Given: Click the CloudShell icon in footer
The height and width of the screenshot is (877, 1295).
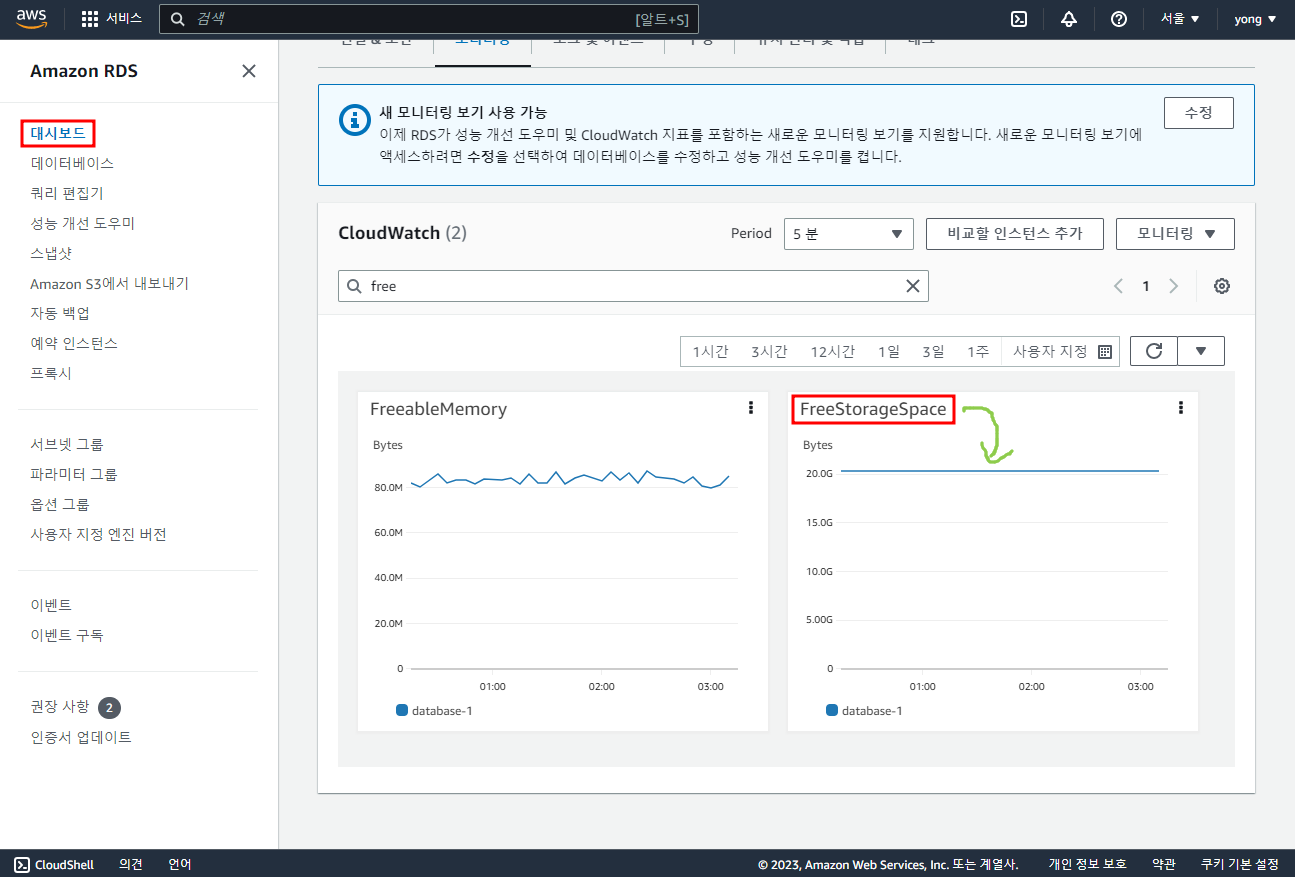Looking at the screenshot, I should 21,864.
